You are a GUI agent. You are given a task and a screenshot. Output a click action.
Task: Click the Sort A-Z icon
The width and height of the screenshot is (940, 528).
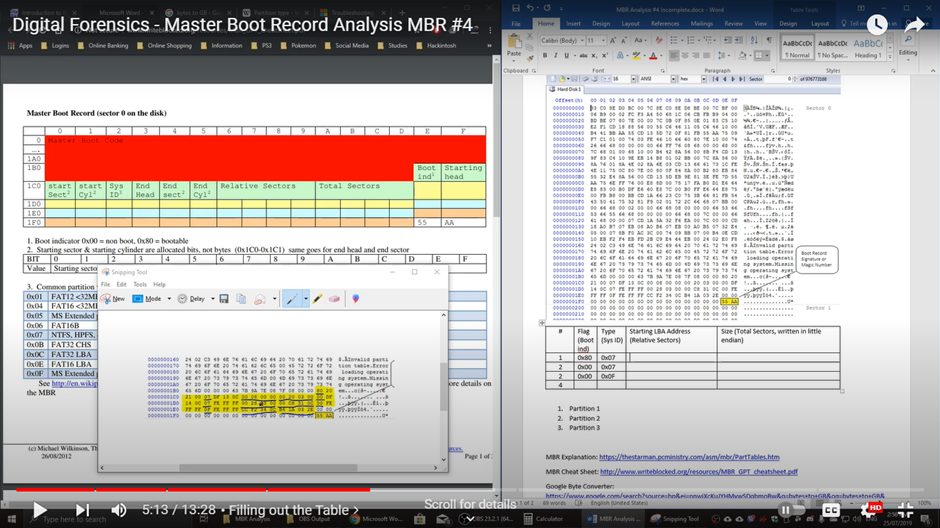click(754, 40)
